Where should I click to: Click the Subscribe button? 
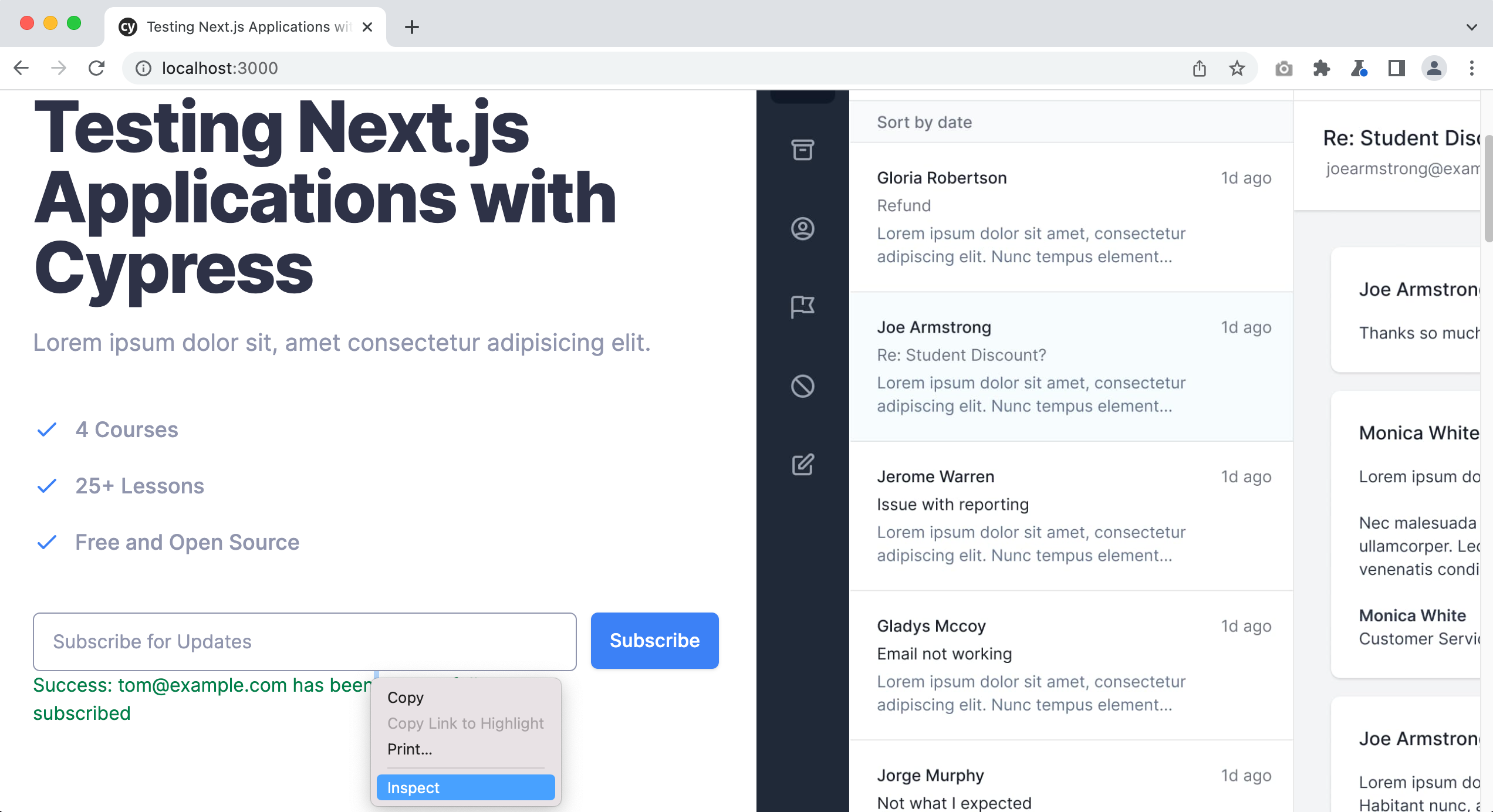click(654, 641)
